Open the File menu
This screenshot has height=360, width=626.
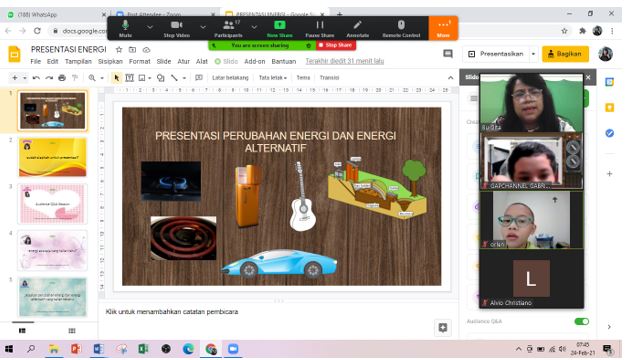click(x=36, y=61)
